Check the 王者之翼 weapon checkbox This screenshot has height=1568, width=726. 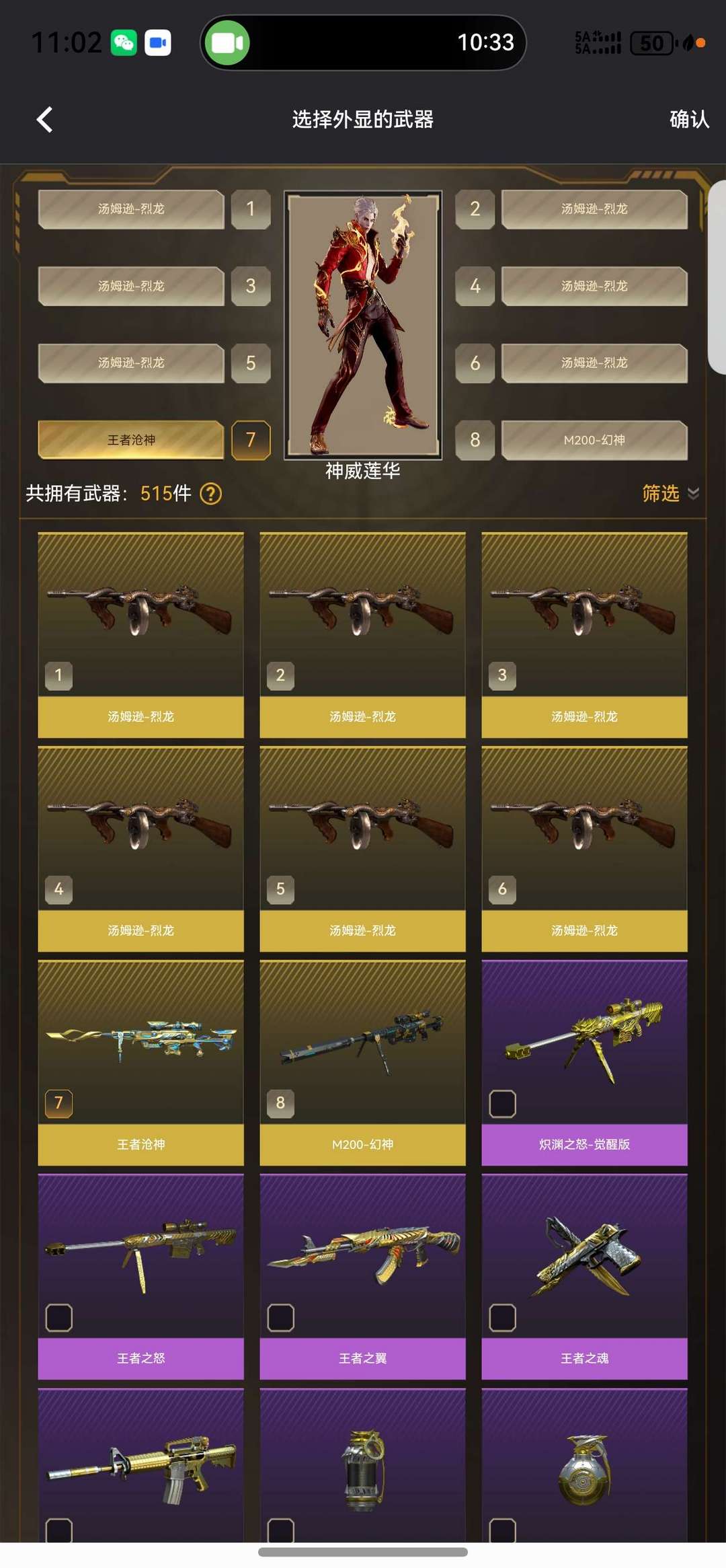tap(280, 1318)
